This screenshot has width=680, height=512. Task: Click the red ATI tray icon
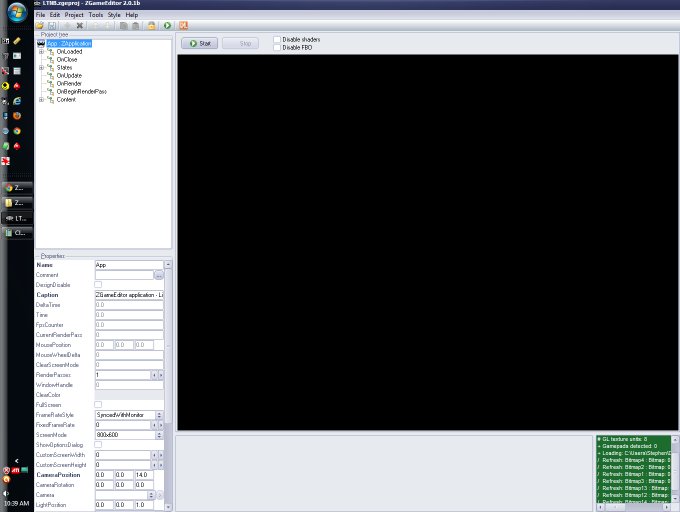(15, 470)
